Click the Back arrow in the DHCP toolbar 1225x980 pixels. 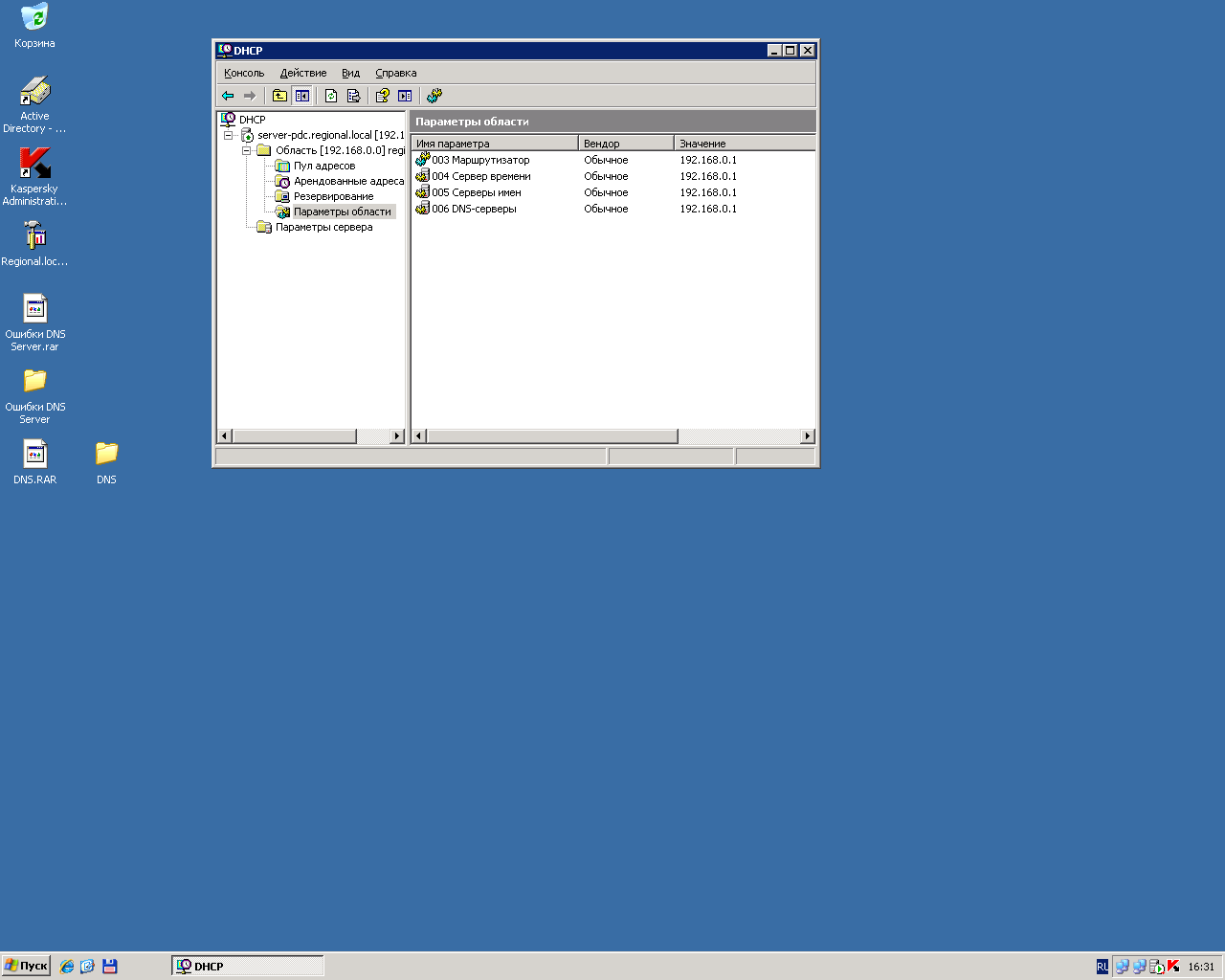228,96
